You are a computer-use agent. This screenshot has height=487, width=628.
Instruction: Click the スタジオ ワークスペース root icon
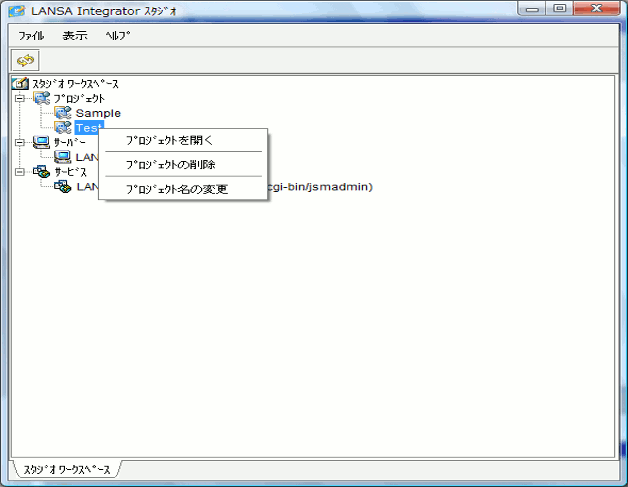point(20,83)
